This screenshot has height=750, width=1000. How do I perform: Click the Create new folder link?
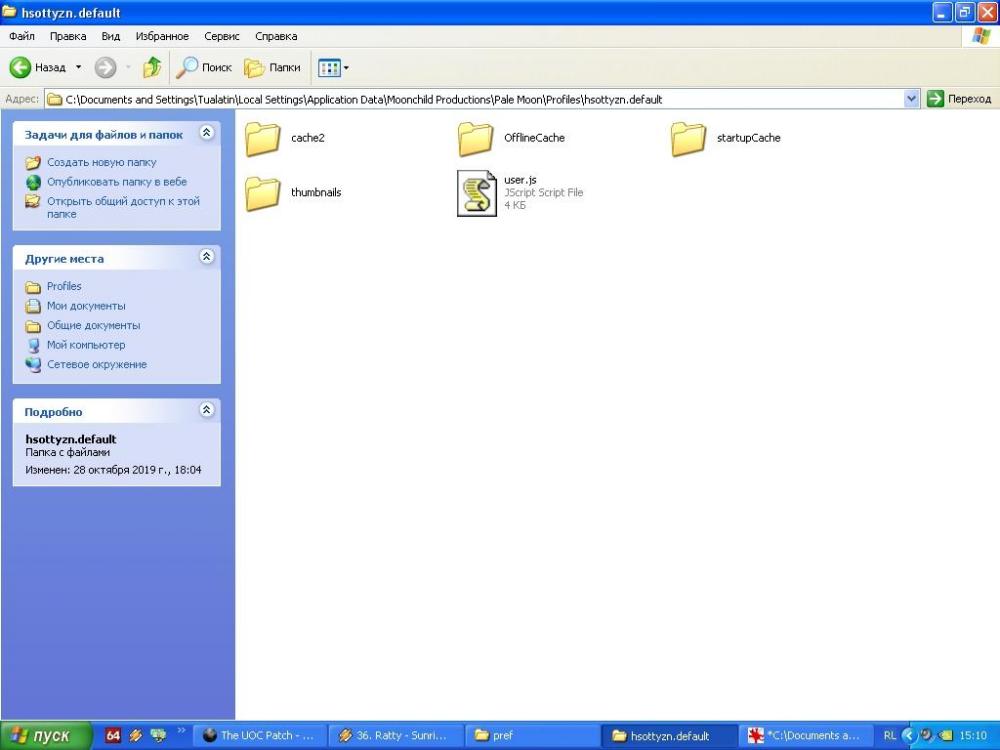[x=101, y=162]
